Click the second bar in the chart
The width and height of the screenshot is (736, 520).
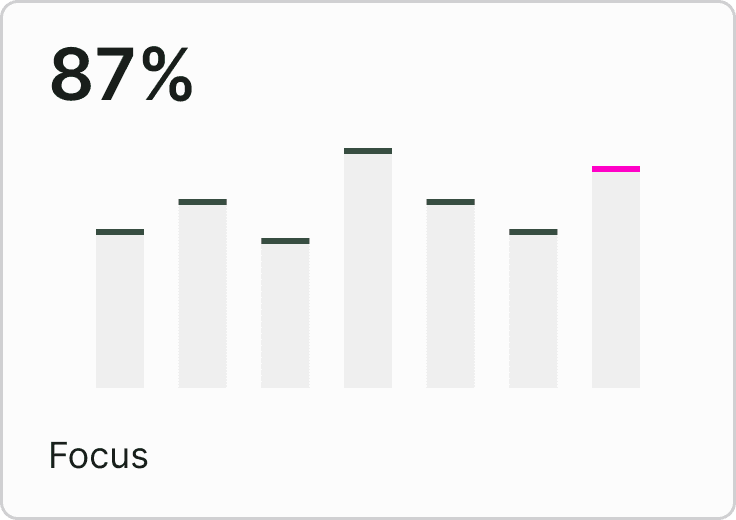203,293
